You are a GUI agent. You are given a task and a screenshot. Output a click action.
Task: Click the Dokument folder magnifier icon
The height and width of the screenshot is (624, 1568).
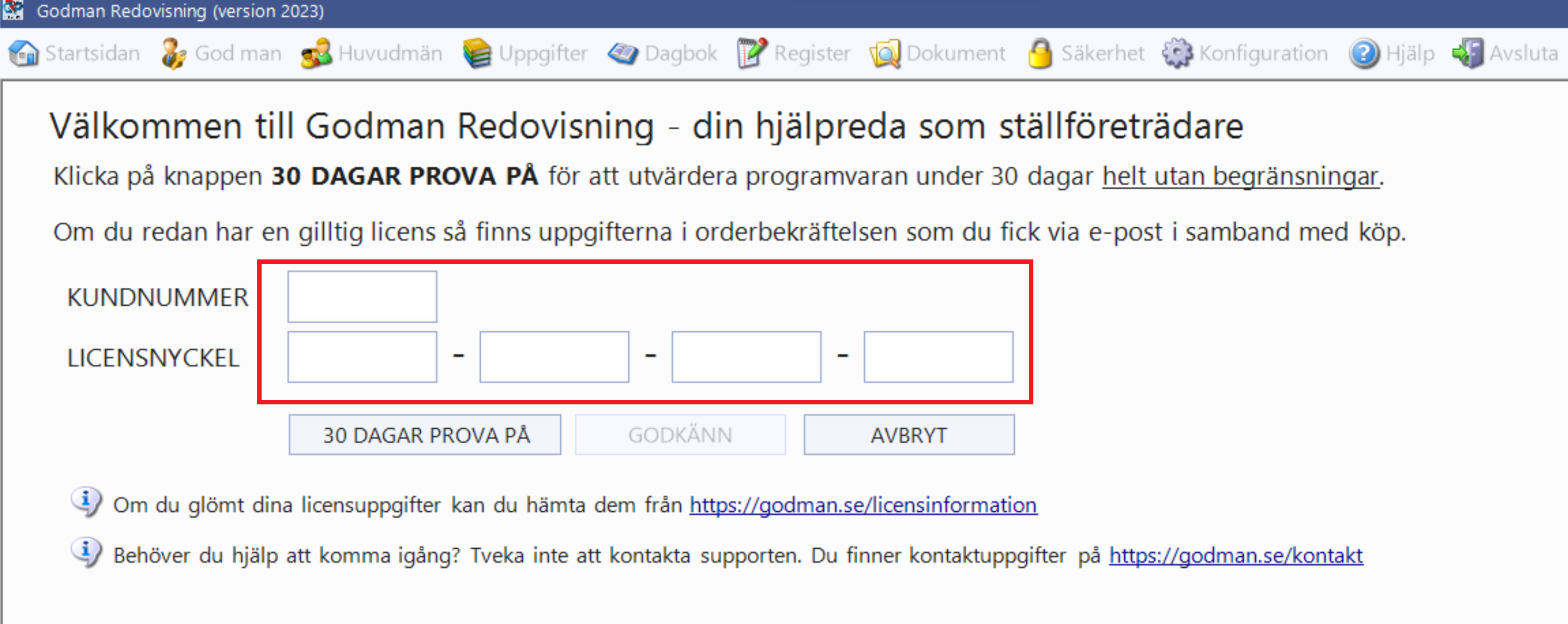(885, 53)
